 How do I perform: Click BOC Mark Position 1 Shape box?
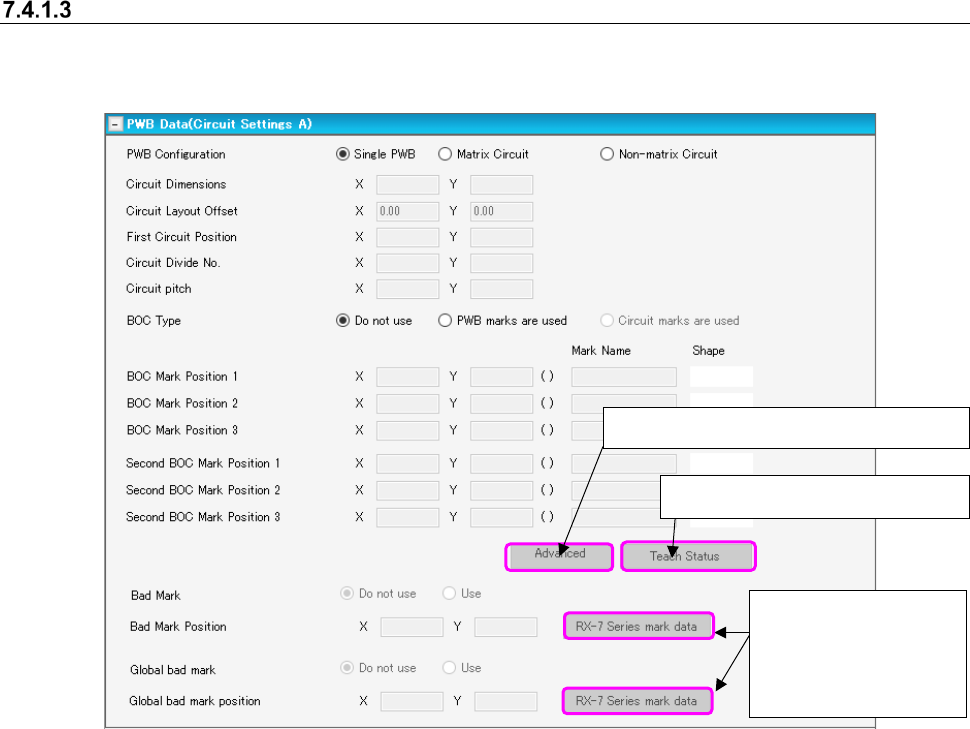[x=721, y=377]
